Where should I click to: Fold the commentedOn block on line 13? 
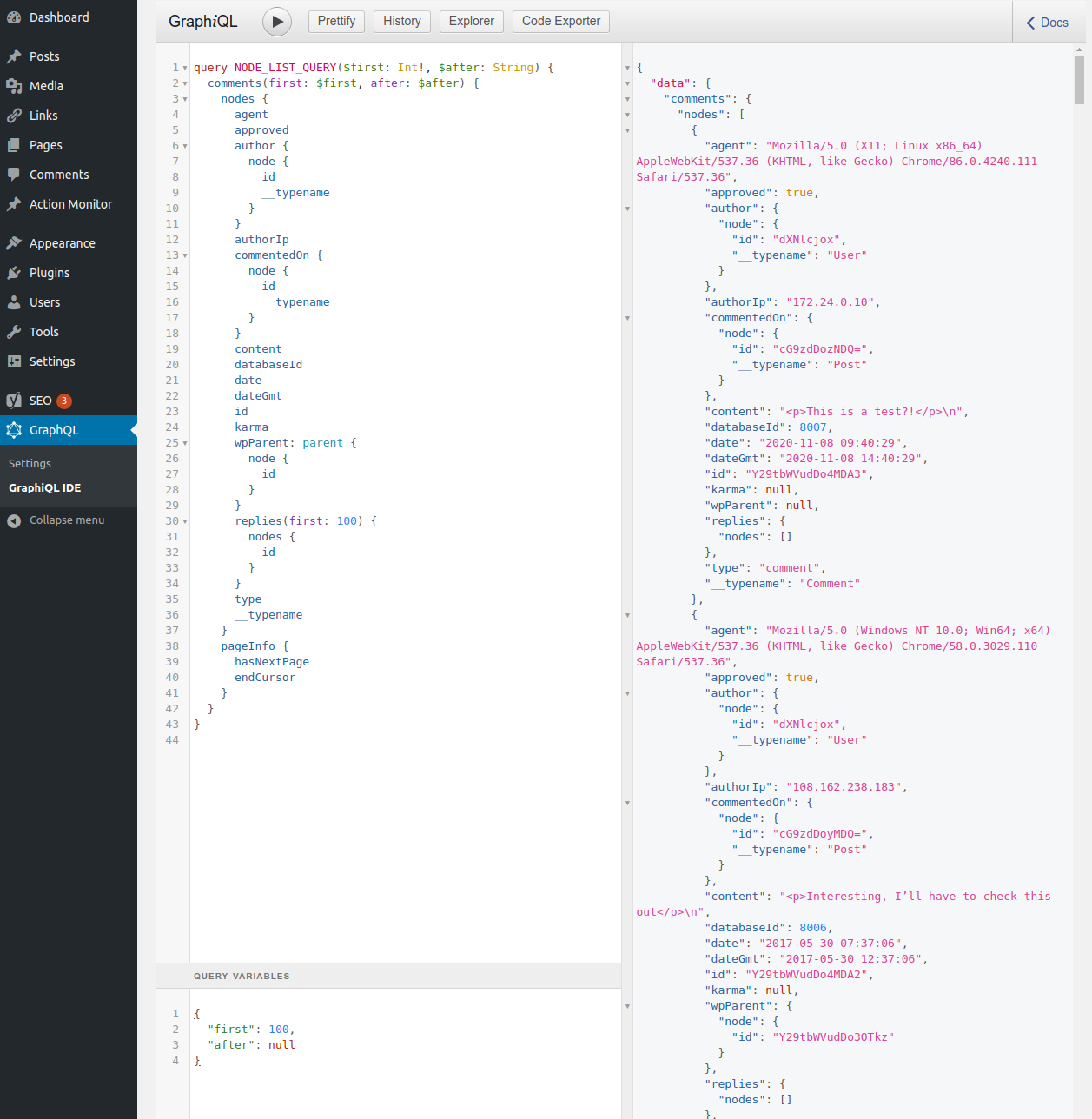point(185,255)
